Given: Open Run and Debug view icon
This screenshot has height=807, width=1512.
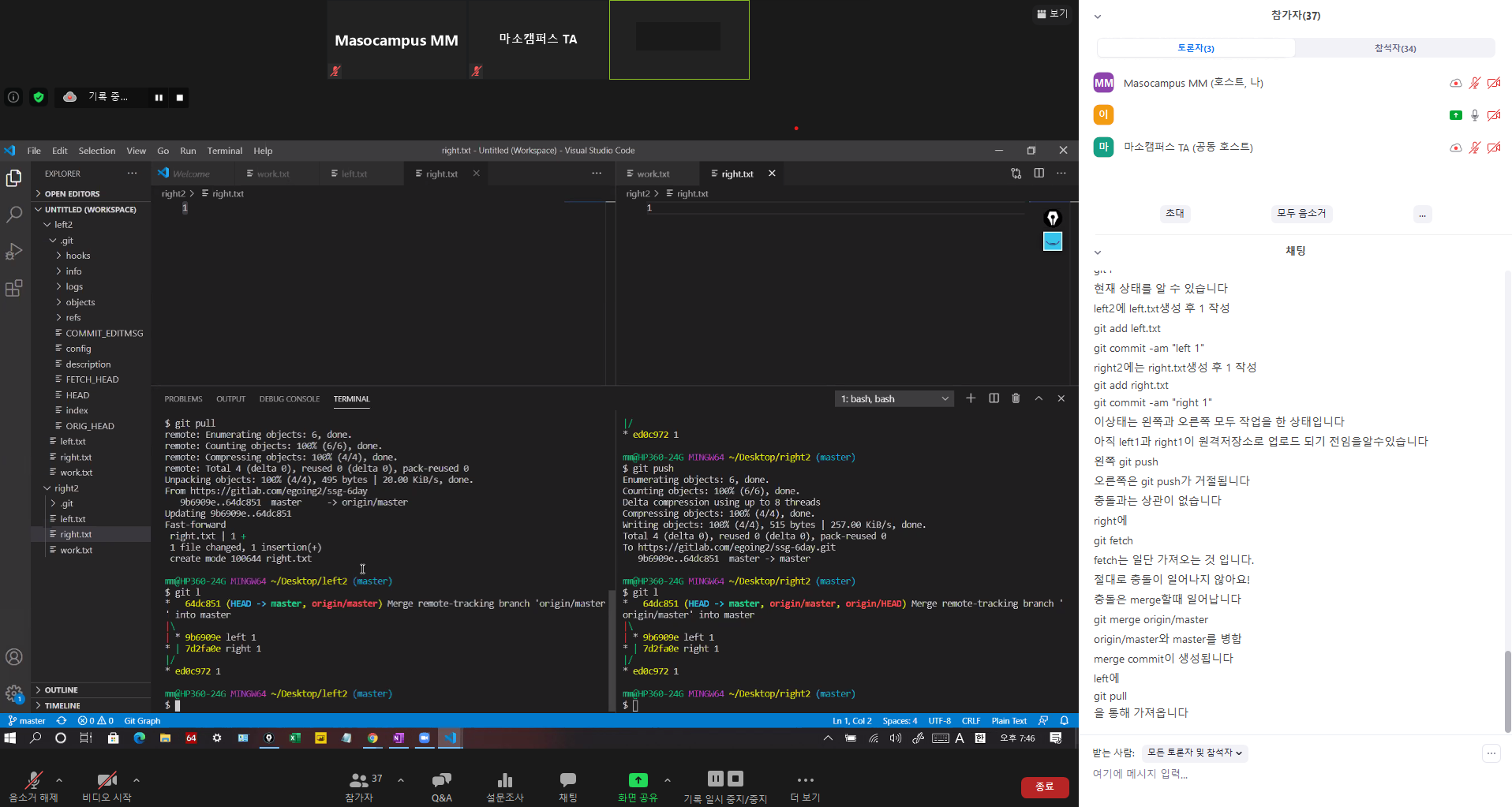Looking at the screenshot, I should [x=14, y=252].
